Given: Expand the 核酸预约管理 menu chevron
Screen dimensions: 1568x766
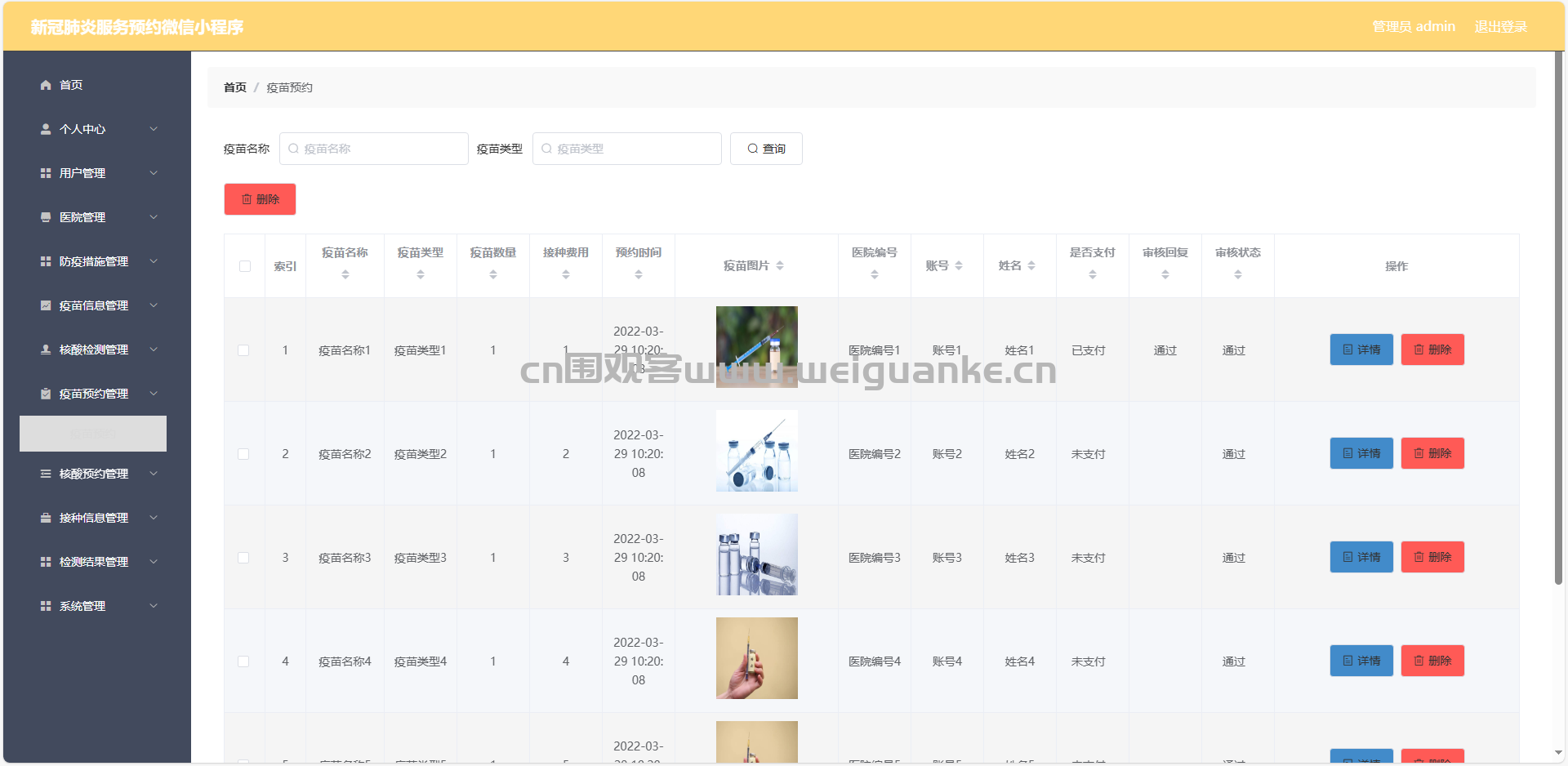Looking at the screenshot, I should tap(154, 474).
